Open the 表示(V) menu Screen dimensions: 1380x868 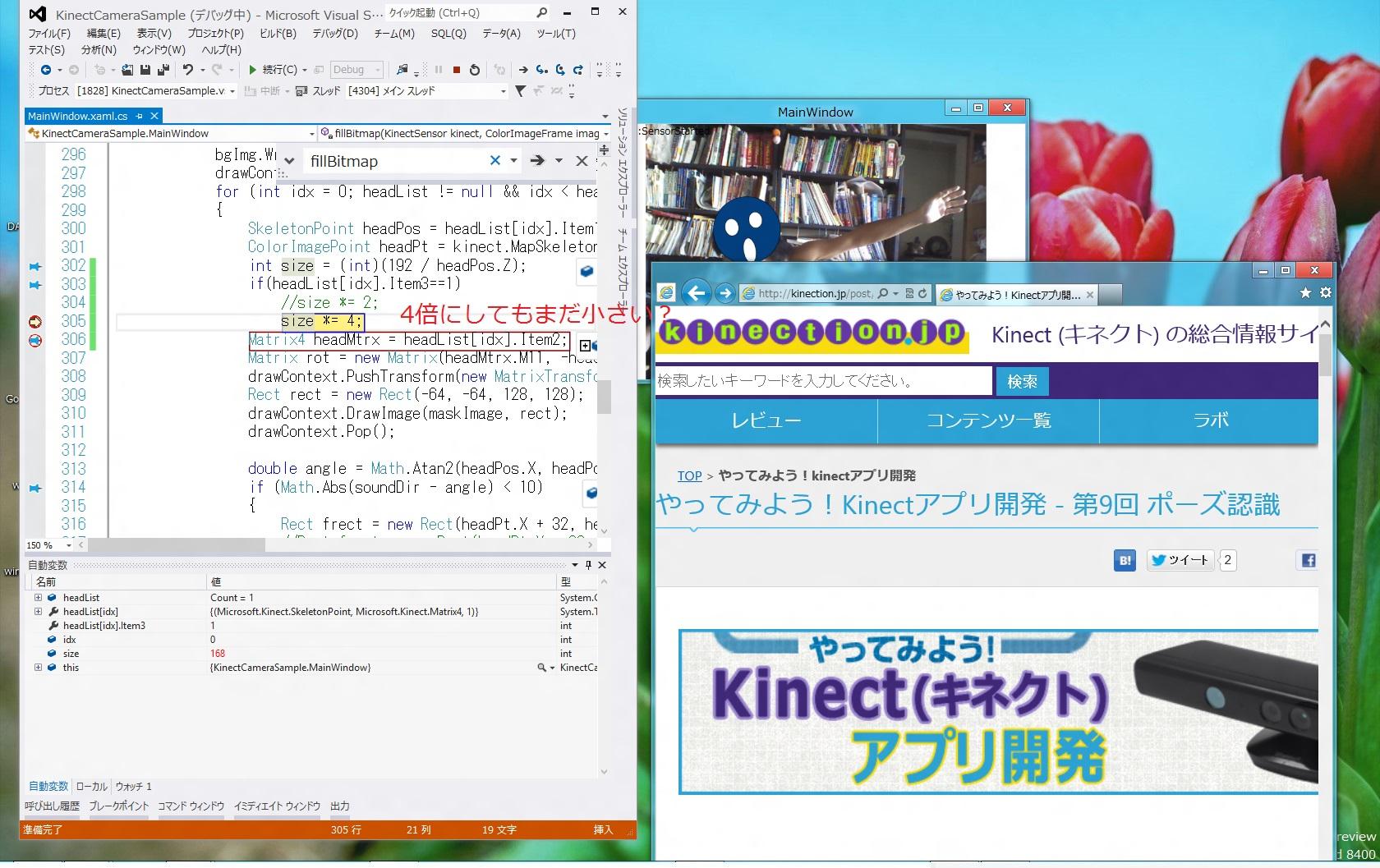(154, 34)
